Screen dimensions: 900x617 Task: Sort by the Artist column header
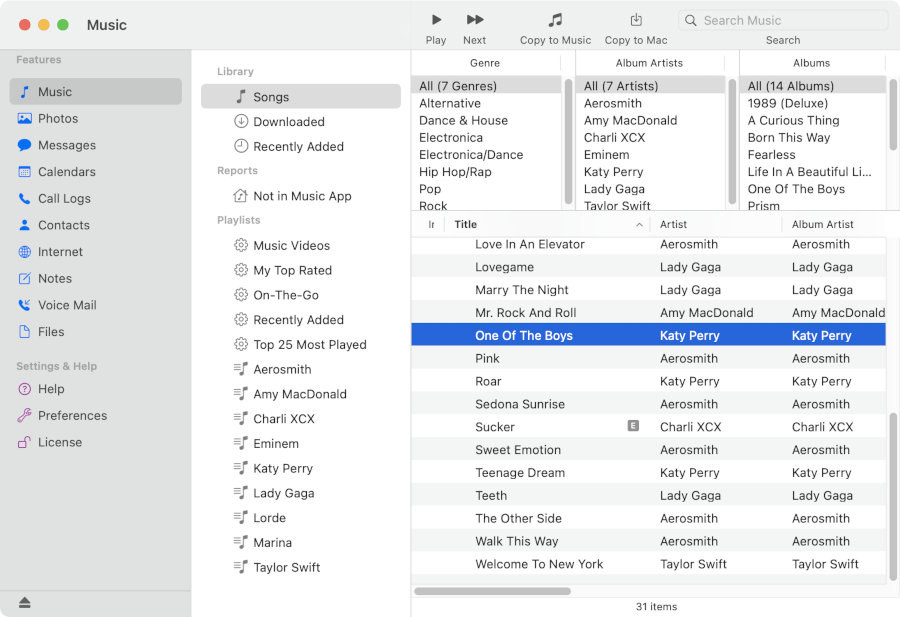pyautogui.click(x=715, y=224)
